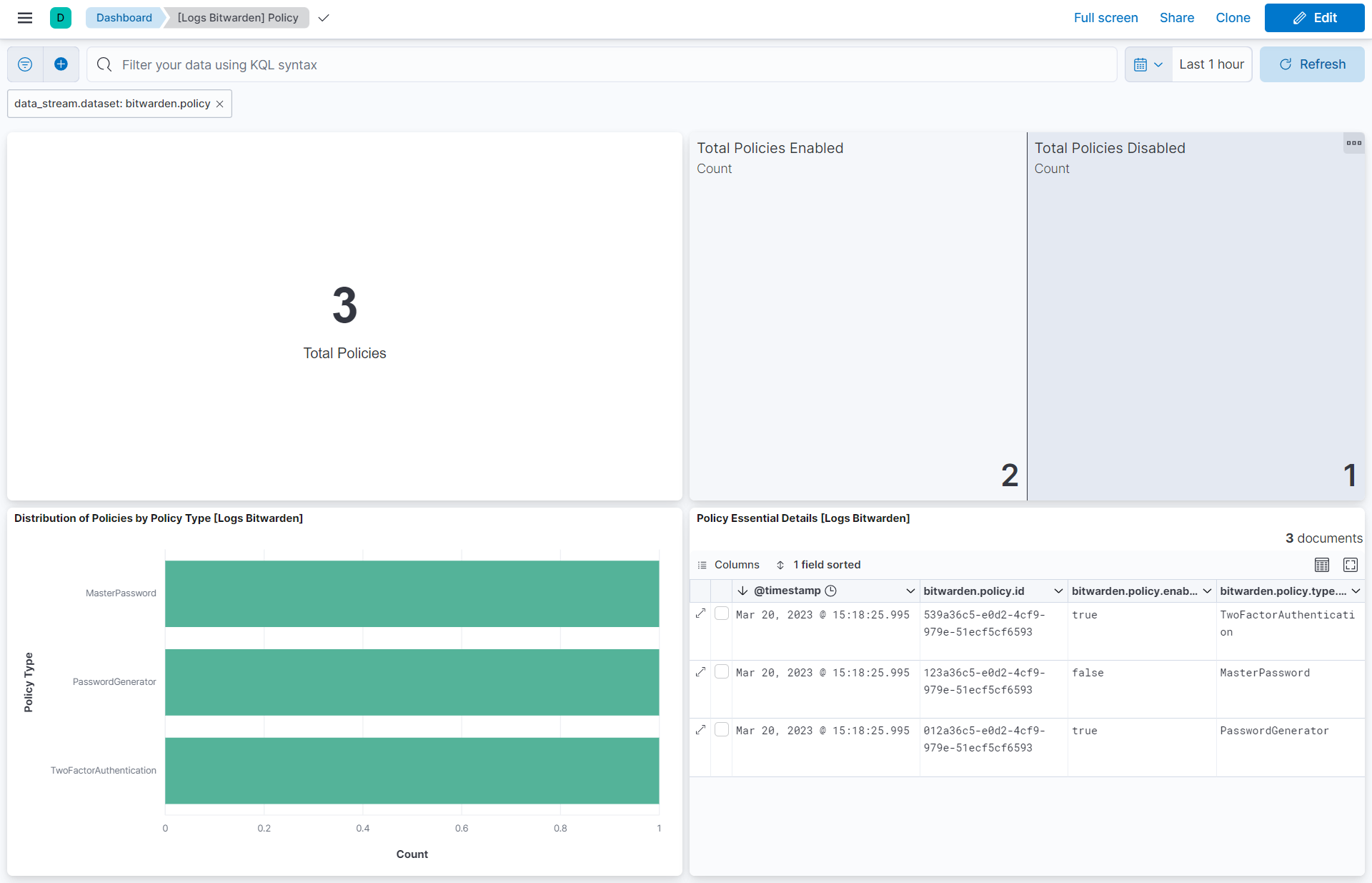Select the MasterPassword row checkbox

[x=722, y=671]
